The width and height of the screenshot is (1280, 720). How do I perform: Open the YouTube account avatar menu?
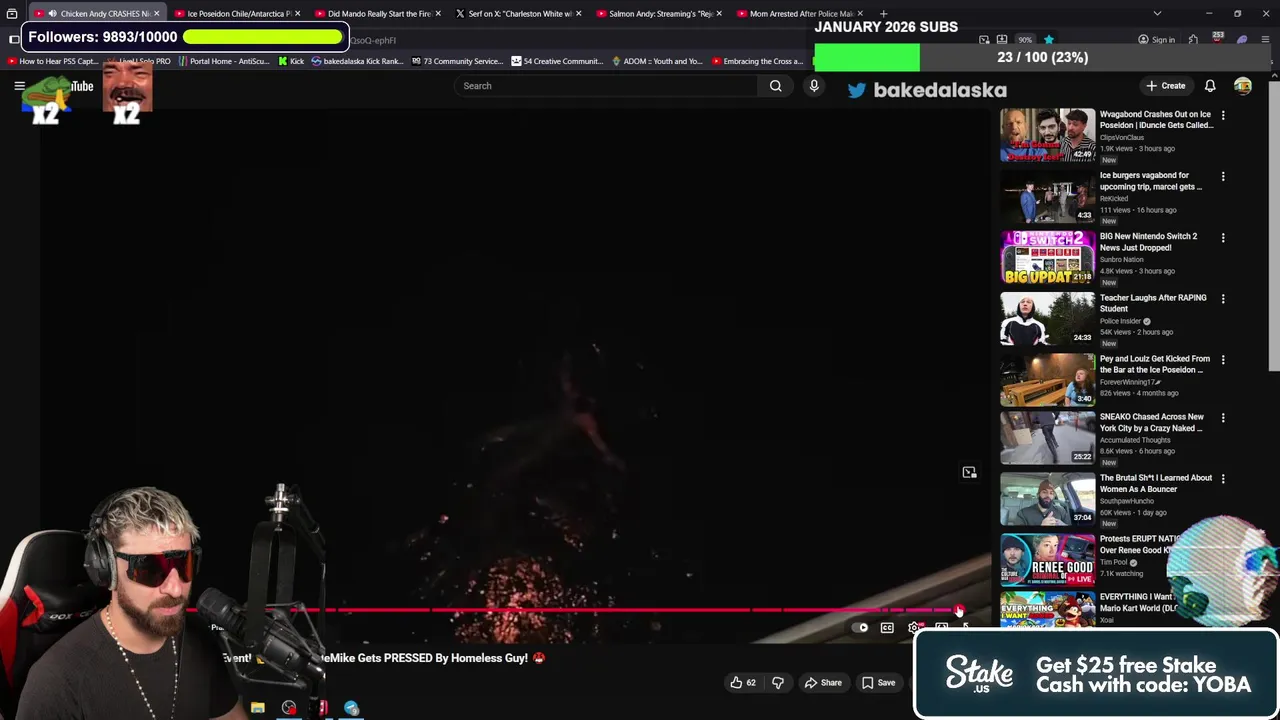point(1243,86)
